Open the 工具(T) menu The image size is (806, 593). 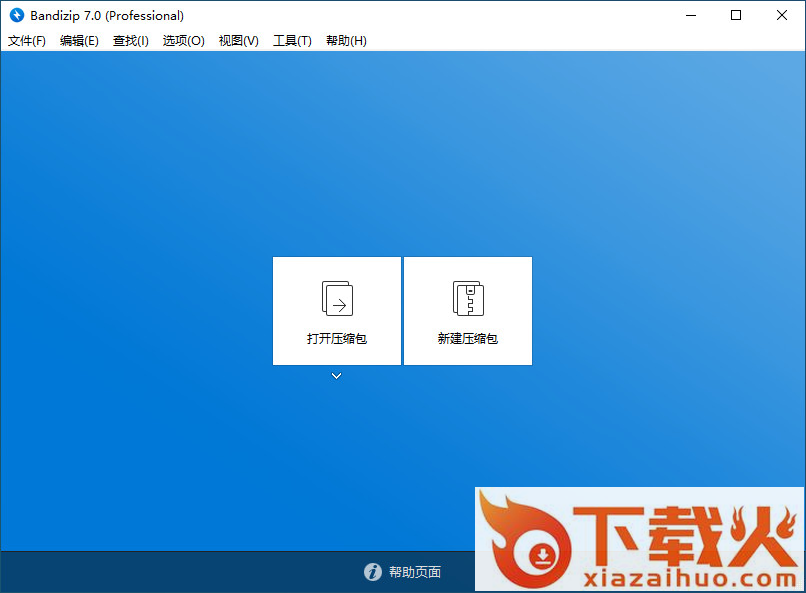(x=292, y=41)
